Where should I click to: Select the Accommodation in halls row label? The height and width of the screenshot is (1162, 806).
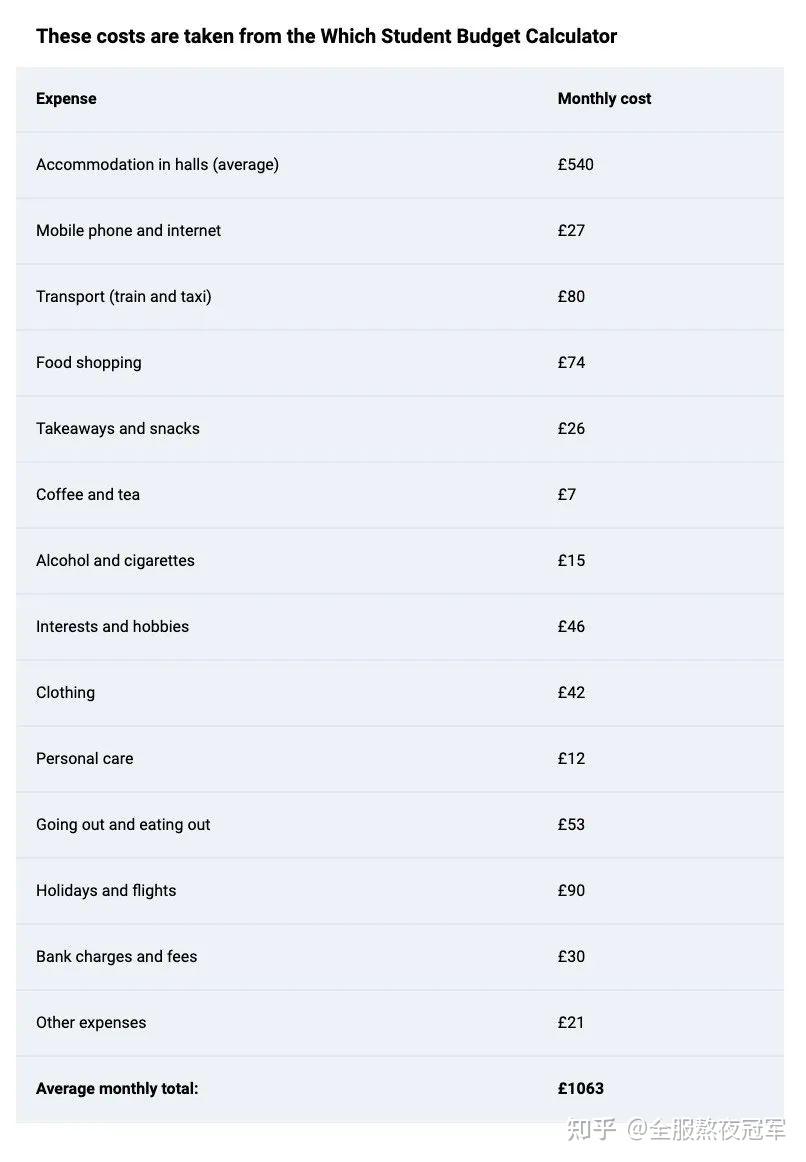[x=157, y=164]
